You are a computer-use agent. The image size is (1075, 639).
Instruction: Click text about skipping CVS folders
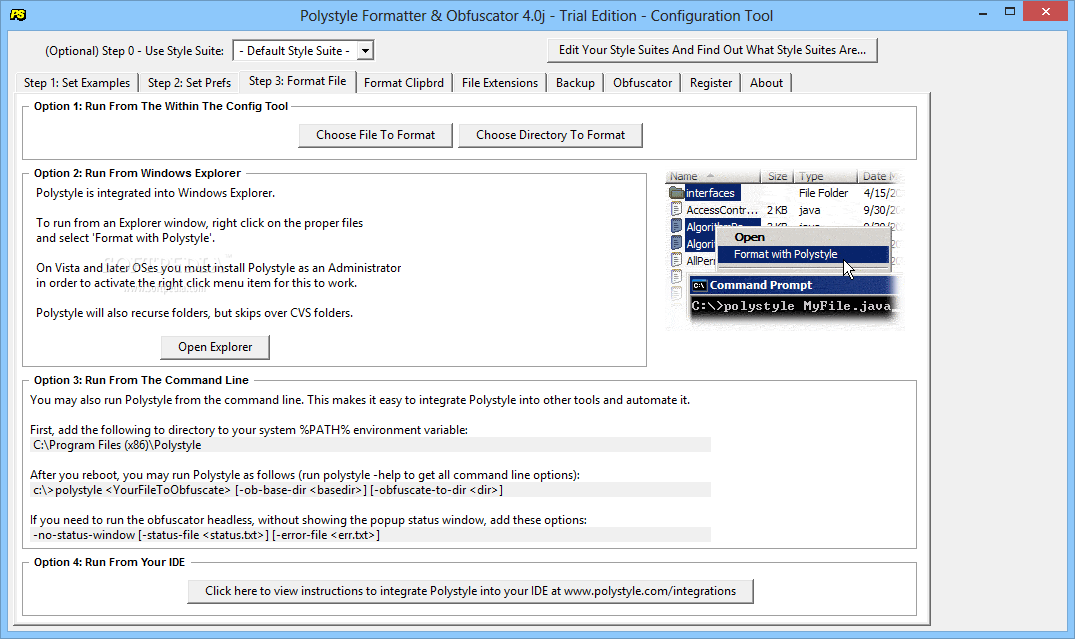(x=195, y=313)
